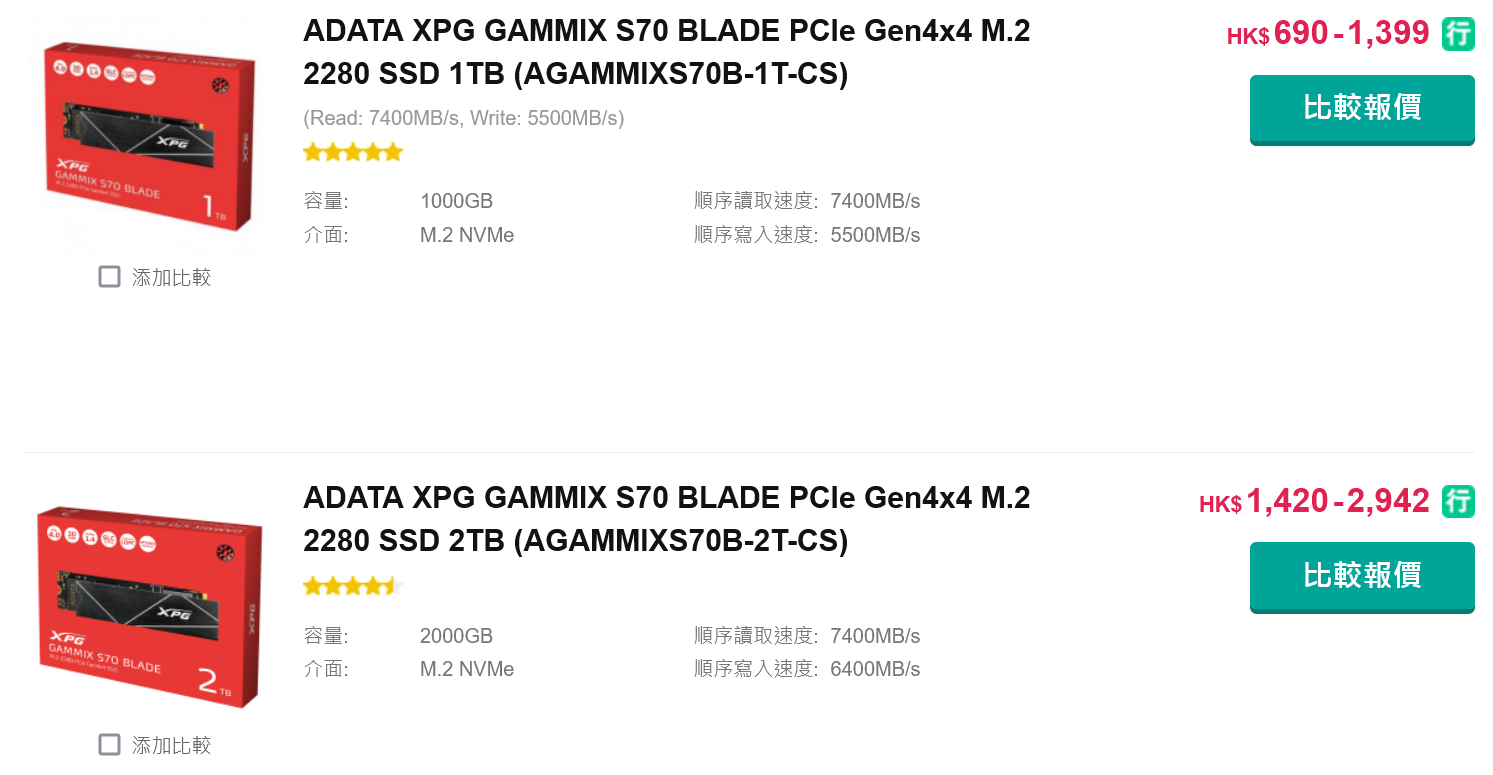Click the five-star rating of the 1TB SSD

tap(353, 152)
